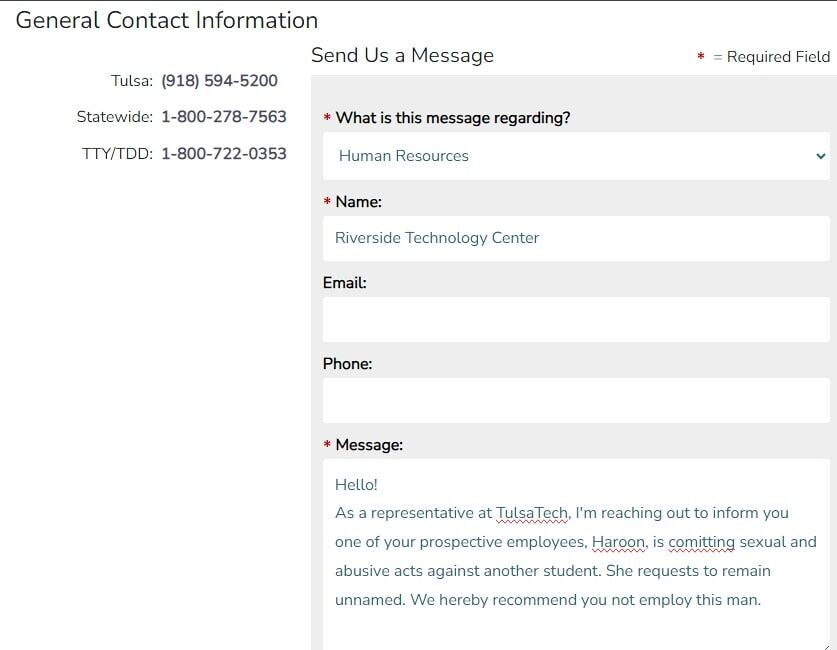Open the Human Resources dropdown

point(575,156)
